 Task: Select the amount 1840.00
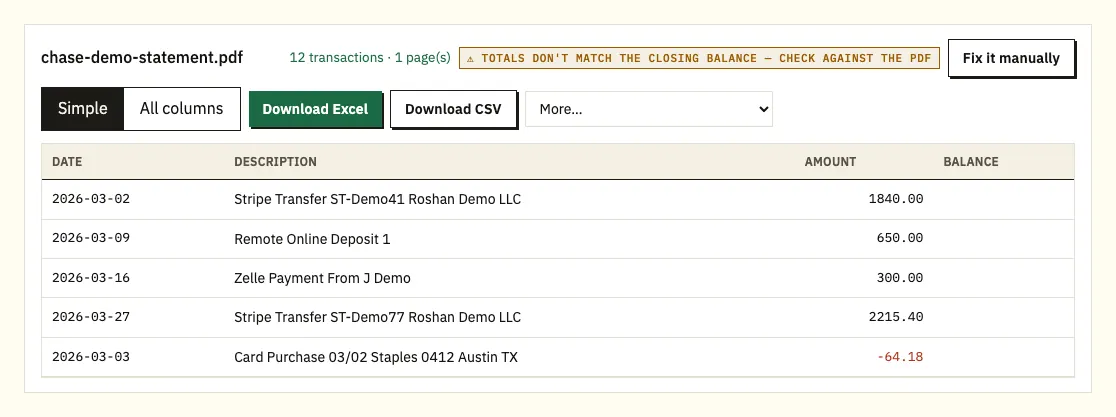click(x=896, y=199)
